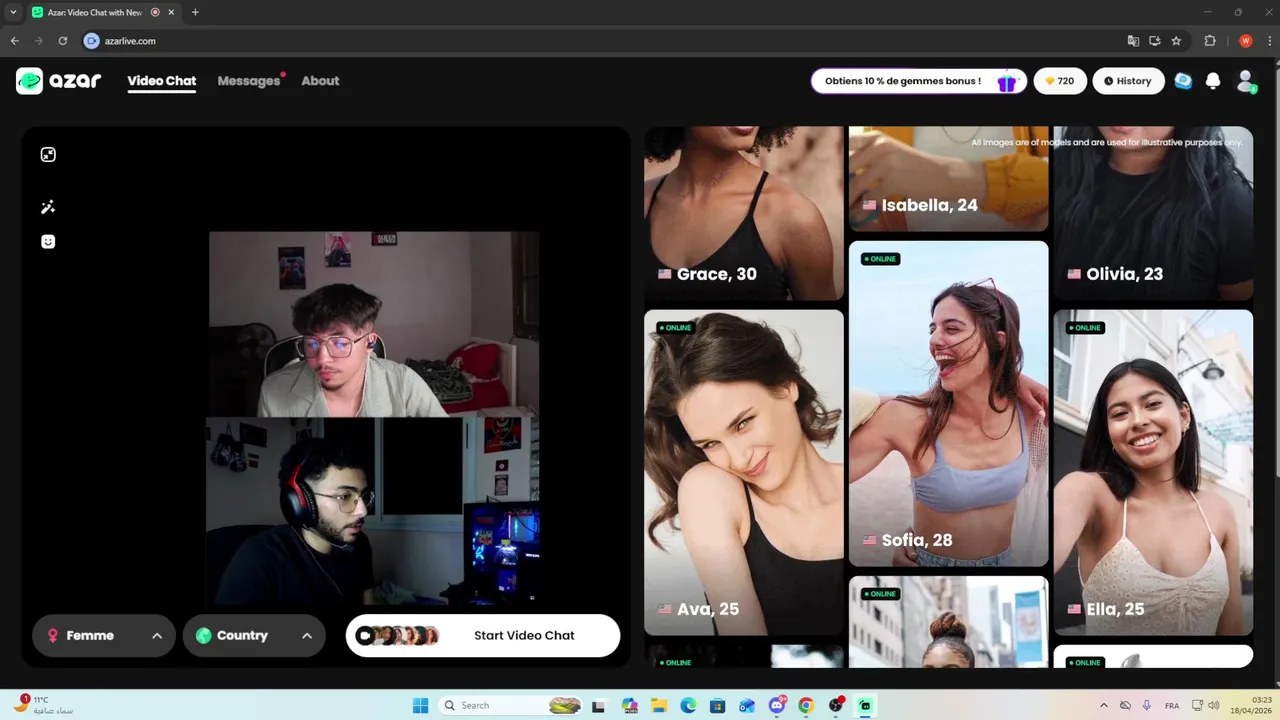The height and width of the screenshot is (720, 1280).
Task: Open Discord from the taskbar
Action: (x=777, y=705)
